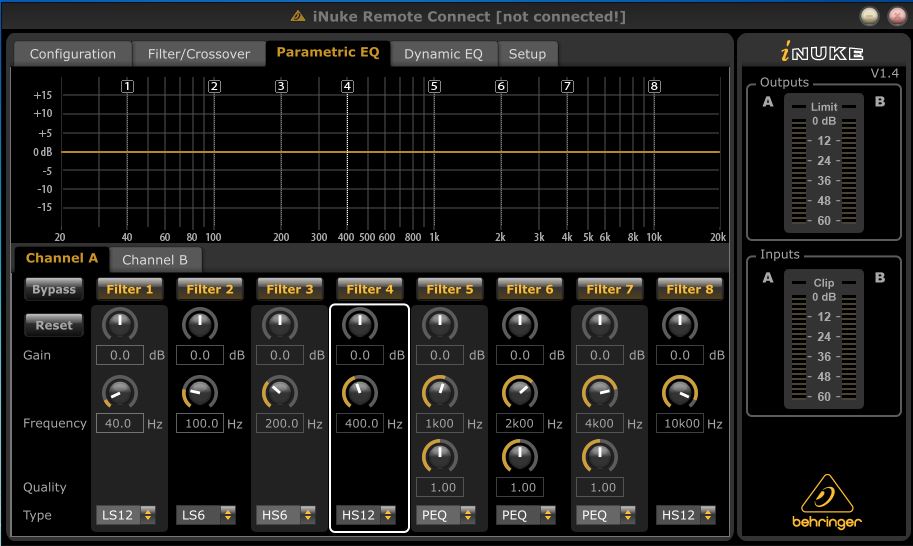This screenshot has height=546, width=913.
Task: Click the Filter 4 gain knob
Action: [x=360, y=325]
